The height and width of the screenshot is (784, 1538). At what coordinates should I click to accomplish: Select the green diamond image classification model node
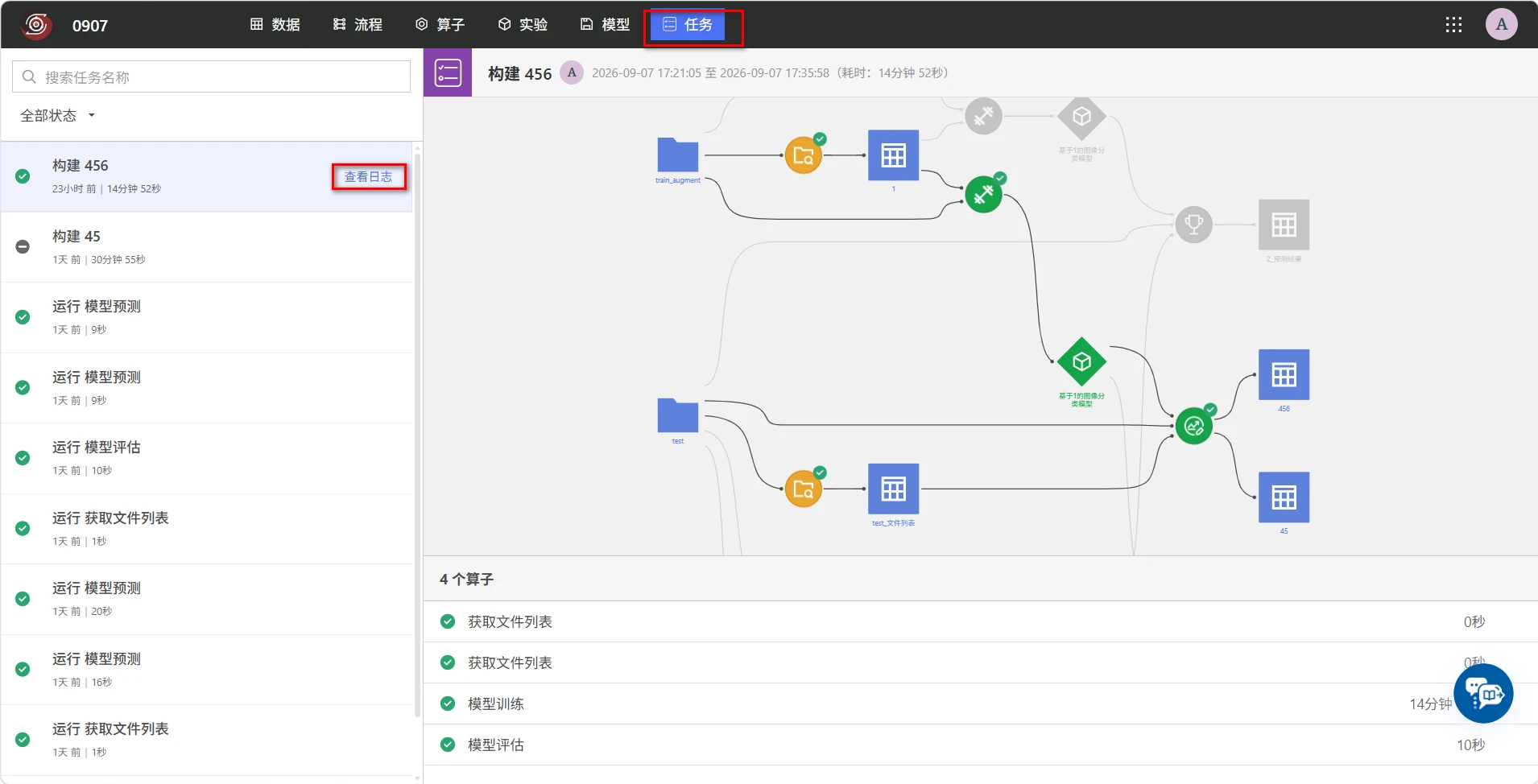1081,361
